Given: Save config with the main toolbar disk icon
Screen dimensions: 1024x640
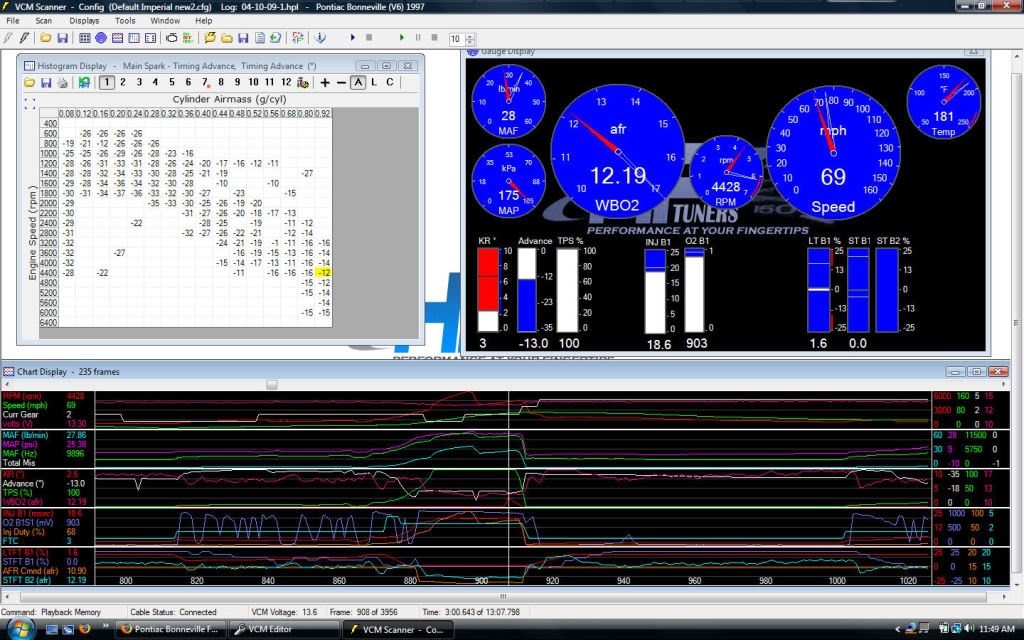Looking at the screenshot, I should [x=62, y=39].
